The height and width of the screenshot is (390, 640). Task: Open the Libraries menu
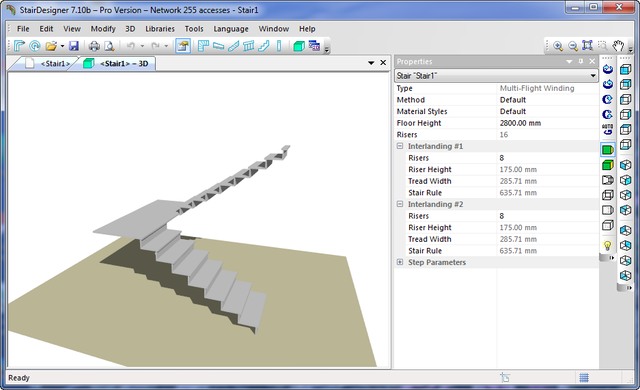click(x=160, y=29)
